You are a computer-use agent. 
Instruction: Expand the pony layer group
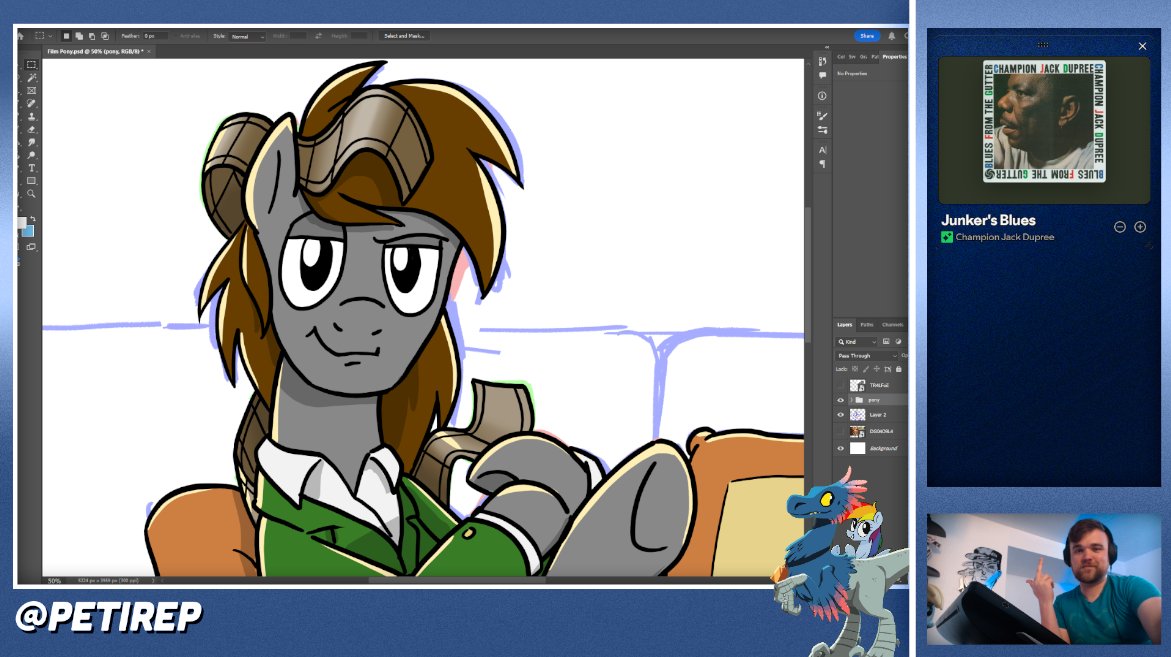[851, 400]
